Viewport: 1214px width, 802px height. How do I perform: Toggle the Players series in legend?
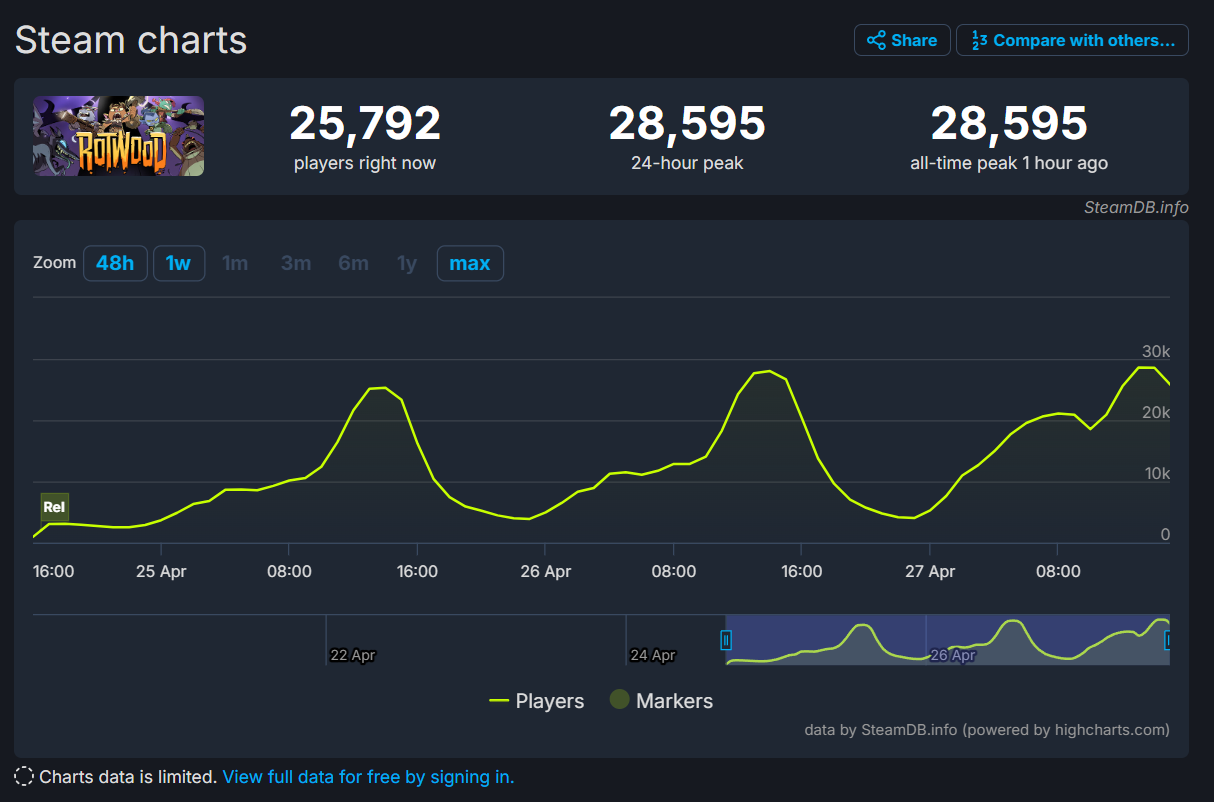tap(537, 701)
